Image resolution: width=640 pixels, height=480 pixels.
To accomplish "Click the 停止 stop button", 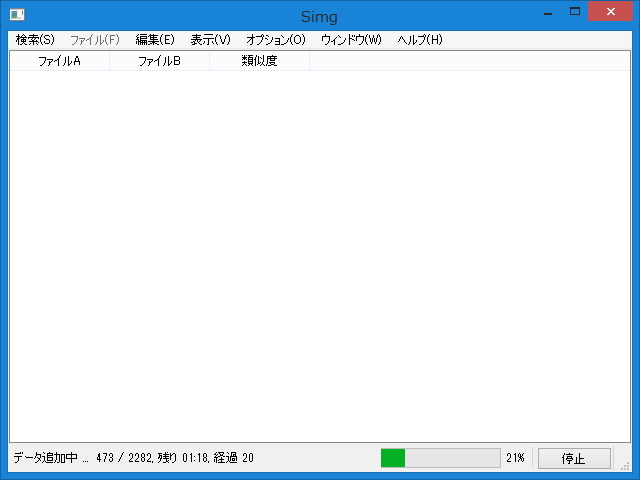I will pos(574,458).
